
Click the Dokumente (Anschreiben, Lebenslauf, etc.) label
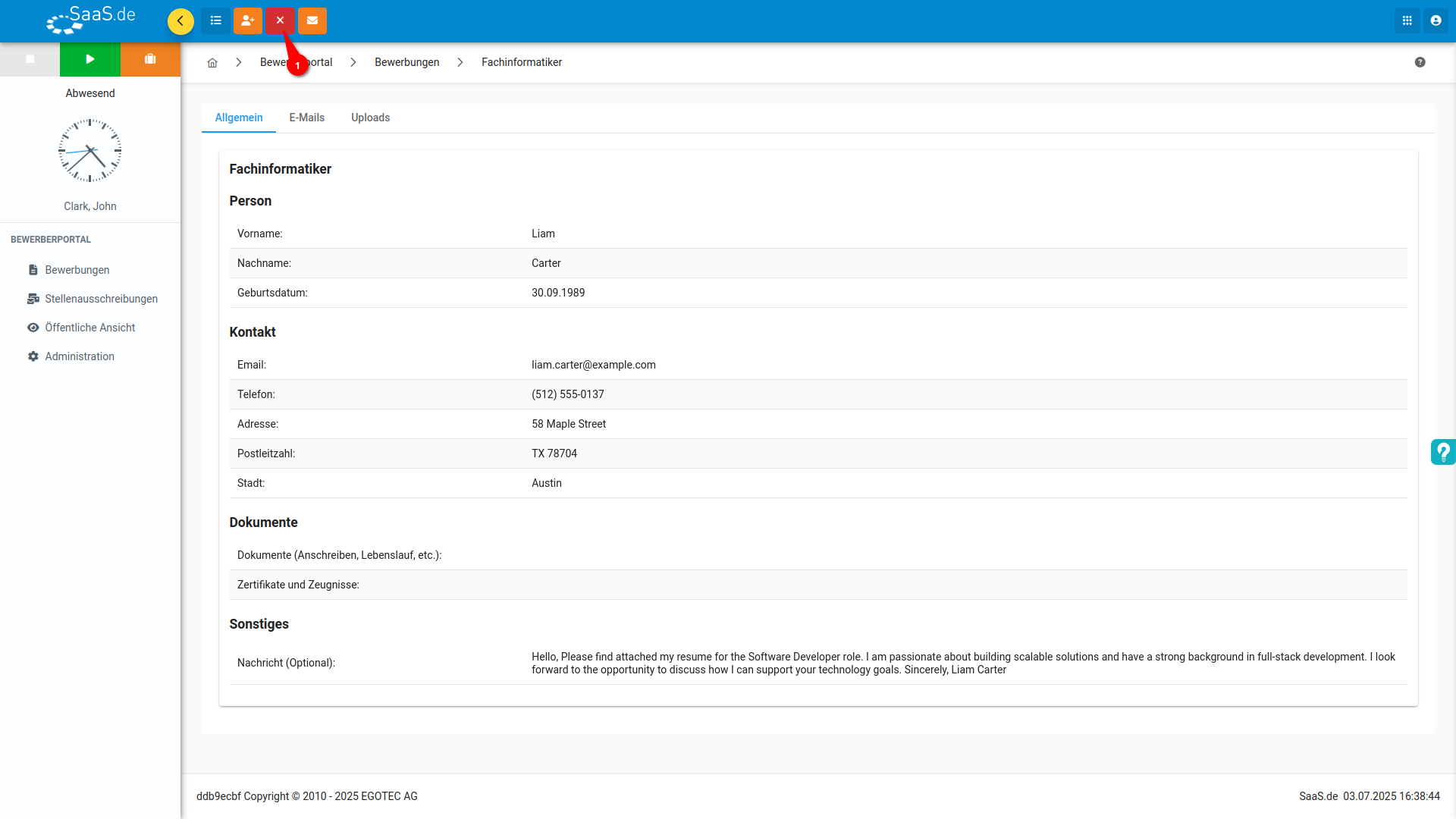pyautogui.click(x=340, y=555)
